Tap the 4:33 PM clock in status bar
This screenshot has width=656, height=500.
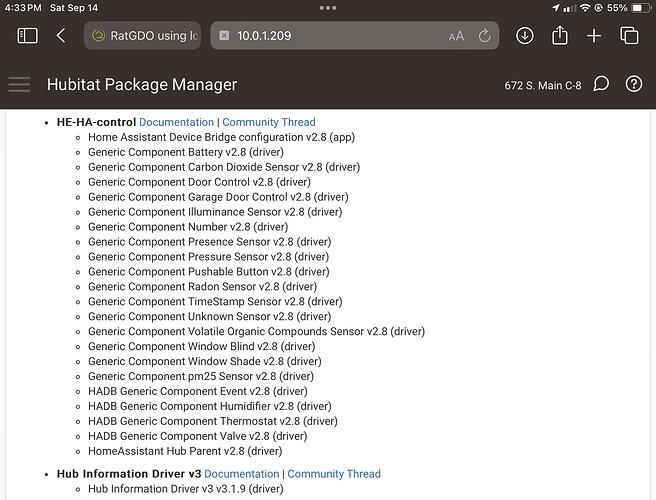point(23,8)
